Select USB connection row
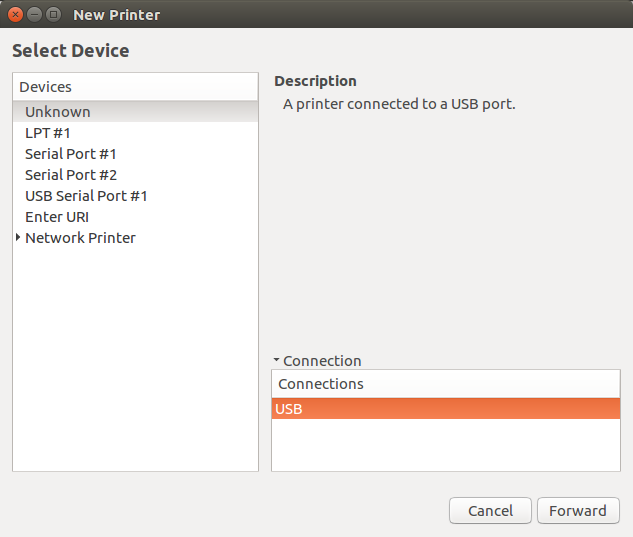633x537 pixels. 445,409
